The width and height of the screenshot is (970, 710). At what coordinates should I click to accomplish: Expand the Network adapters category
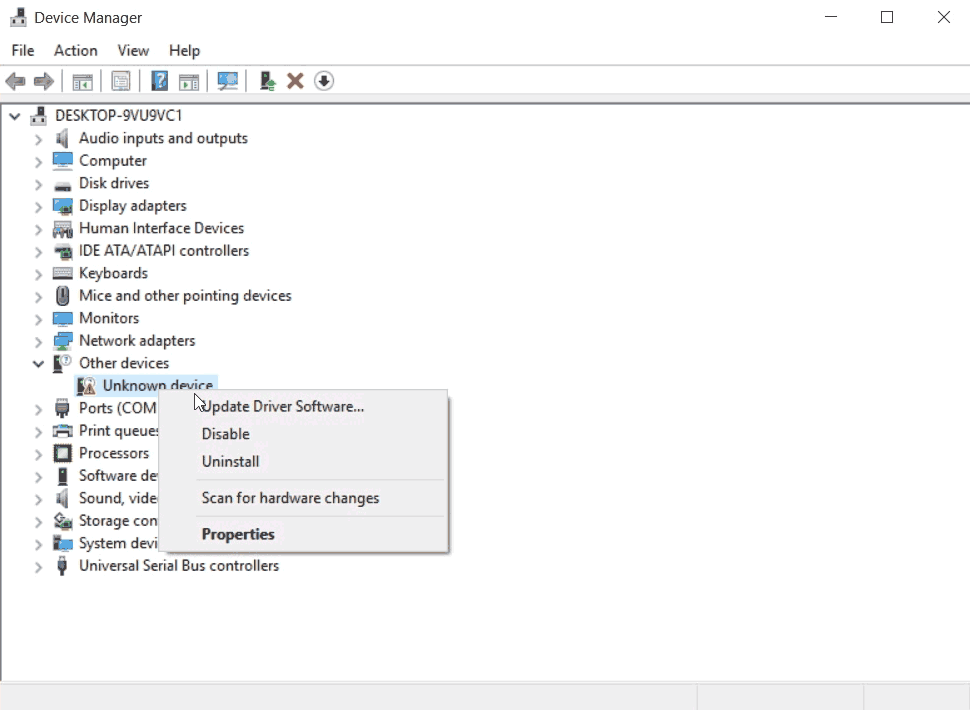click(x=38, y=341)
